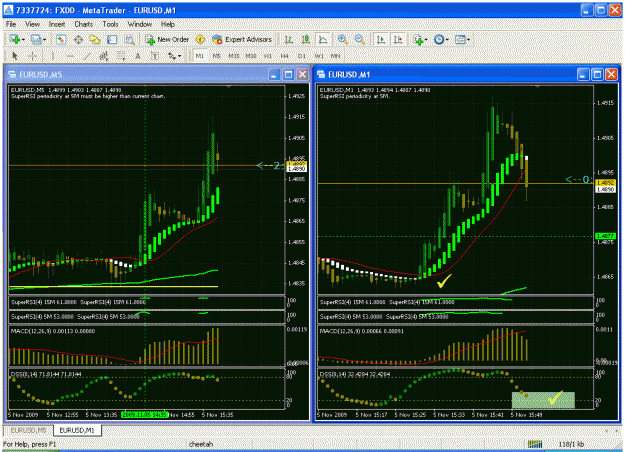Open the Profiles toolbar icon

(x=36, y=39)
